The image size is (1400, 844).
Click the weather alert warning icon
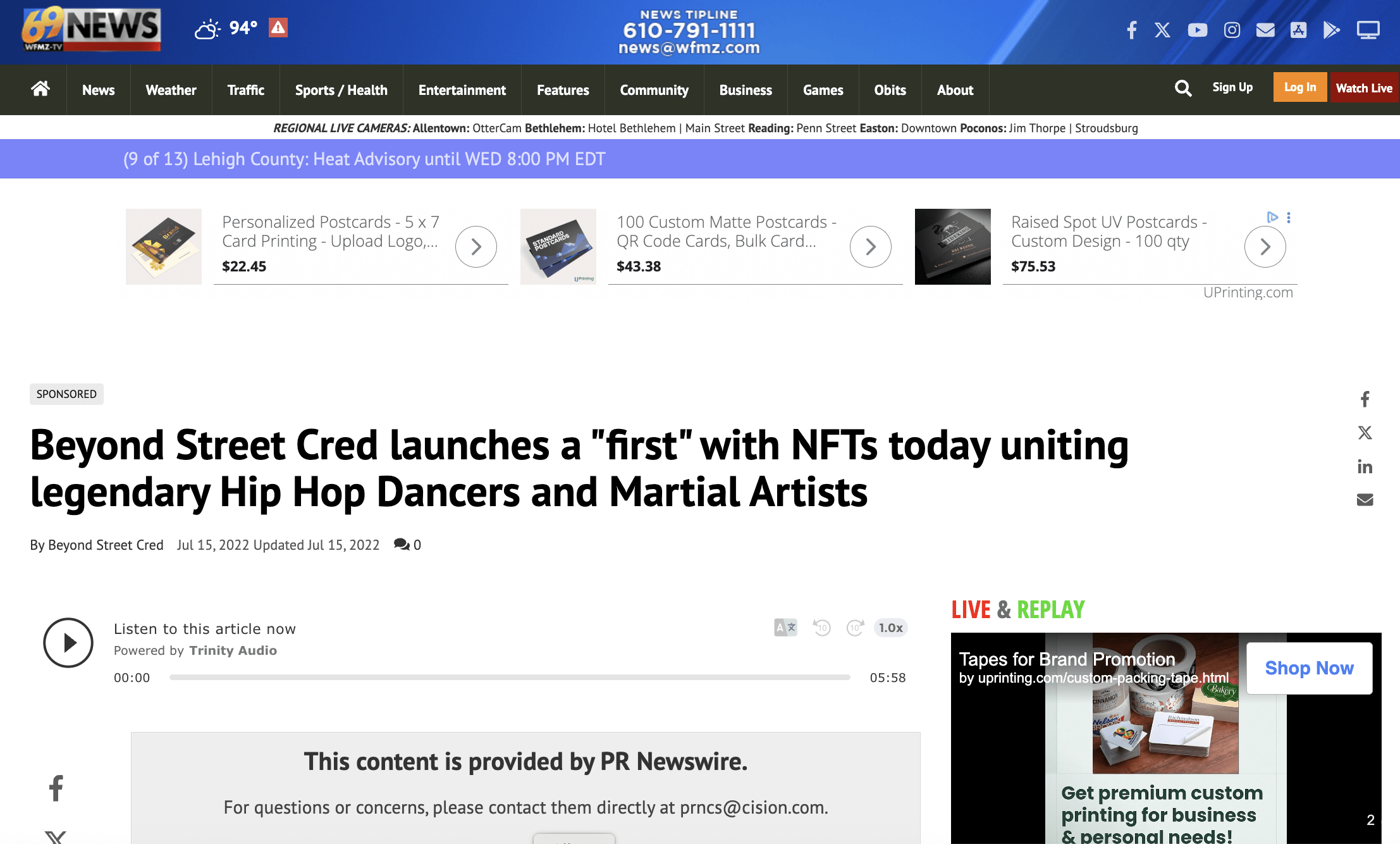[x=278, y=28]
